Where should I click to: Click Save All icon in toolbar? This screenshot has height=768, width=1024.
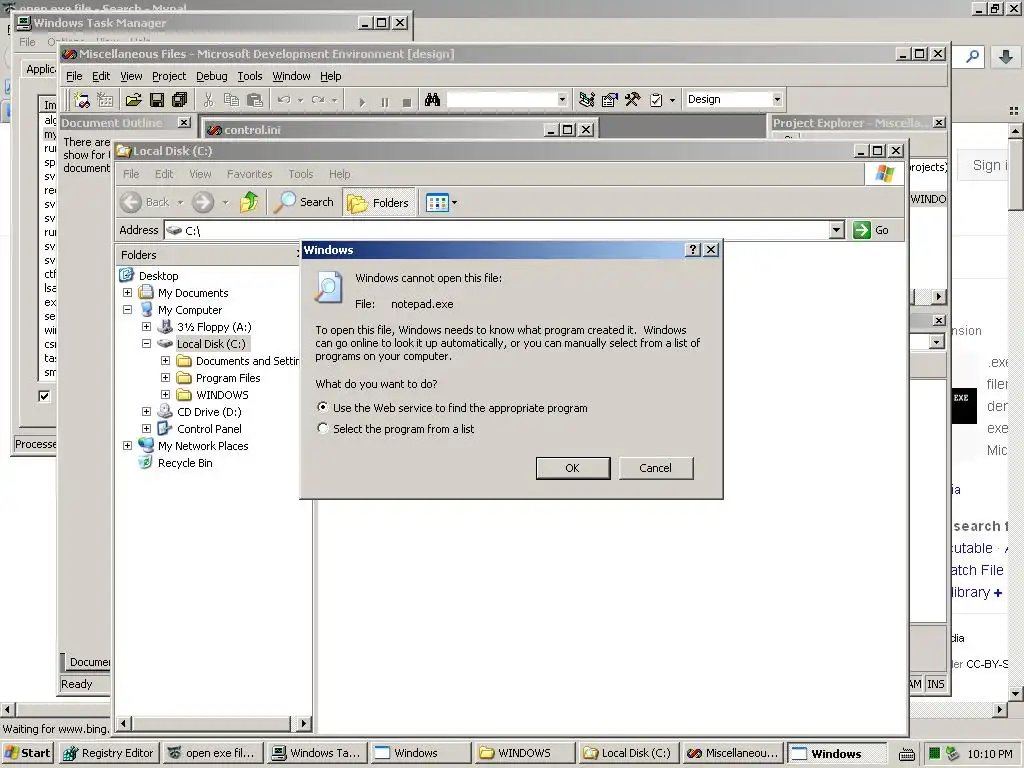pyautogui.click(x=180, y=100)
